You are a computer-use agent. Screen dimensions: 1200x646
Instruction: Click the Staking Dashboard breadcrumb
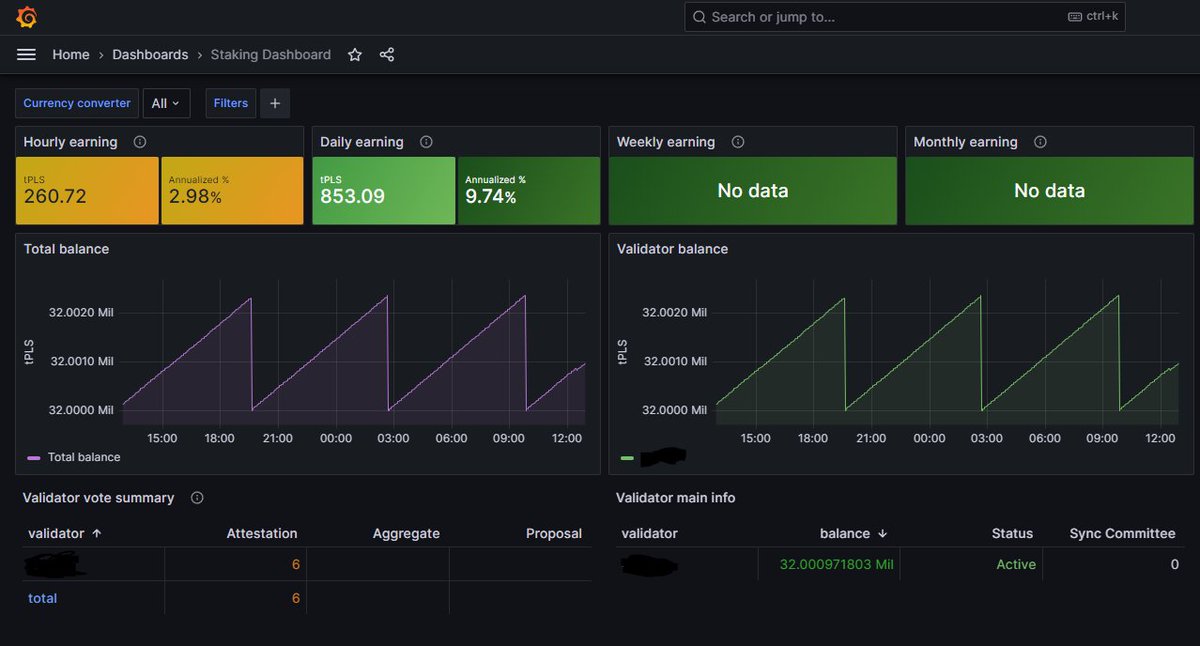(x=271, y=55)
